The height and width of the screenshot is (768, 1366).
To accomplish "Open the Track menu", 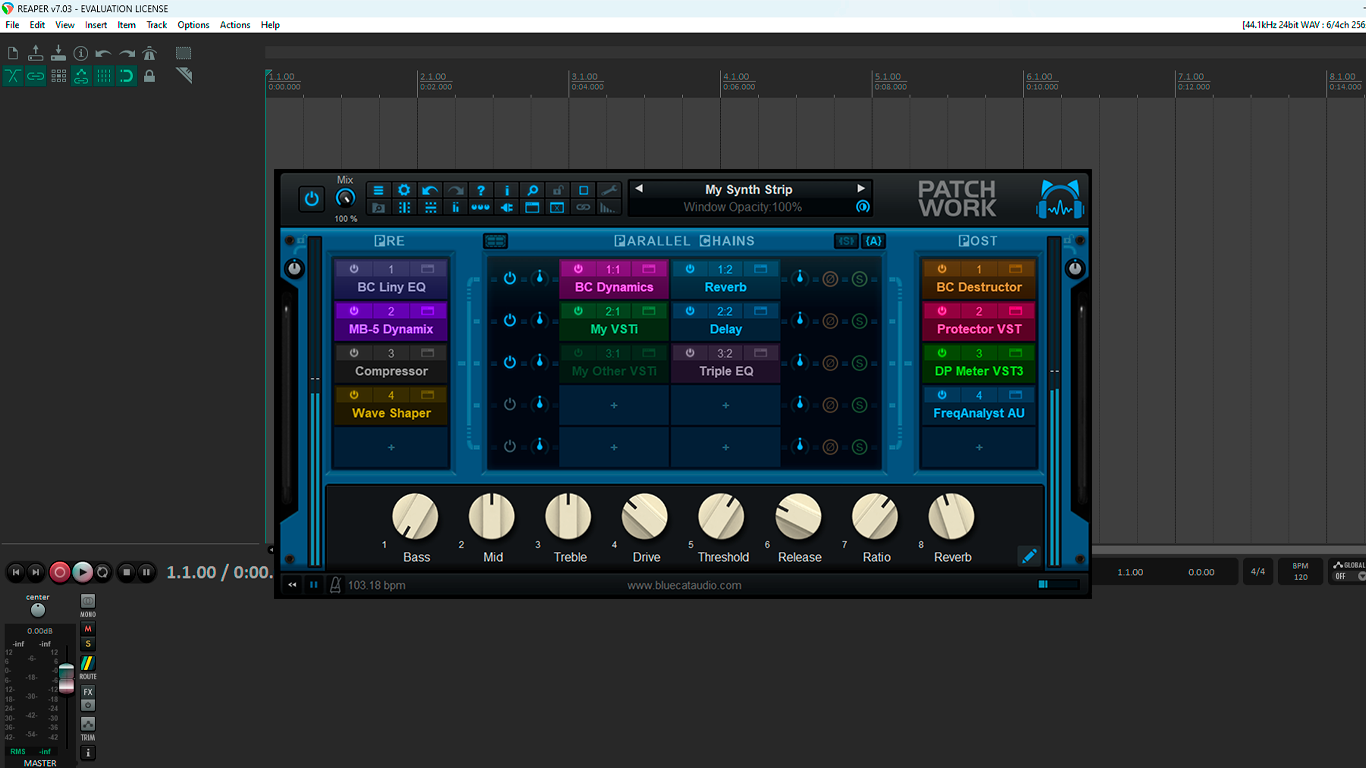I will (157, 25).
